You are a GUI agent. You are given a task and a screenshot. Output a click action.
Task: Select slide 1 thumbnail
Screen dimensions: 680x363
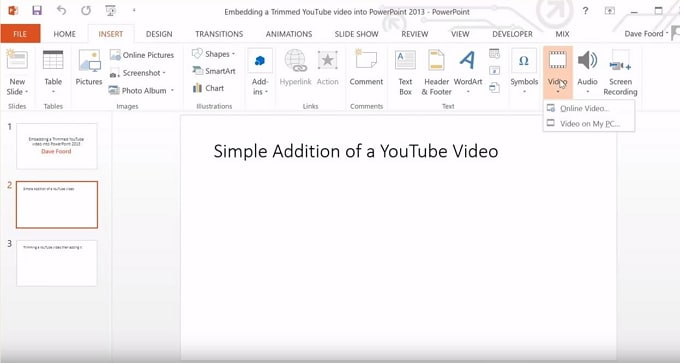click(x=57, y=146)
